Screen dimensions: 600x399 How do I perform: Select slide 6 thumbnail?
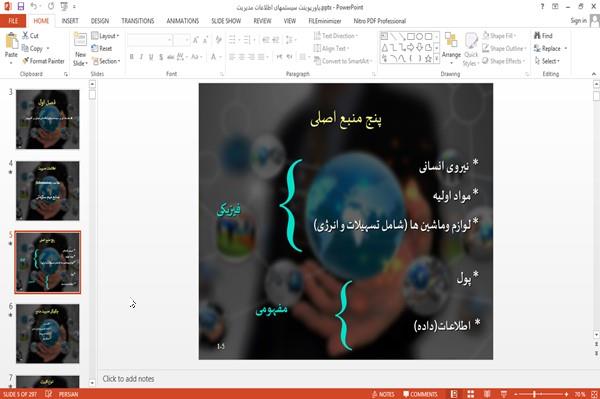point(48,334)
